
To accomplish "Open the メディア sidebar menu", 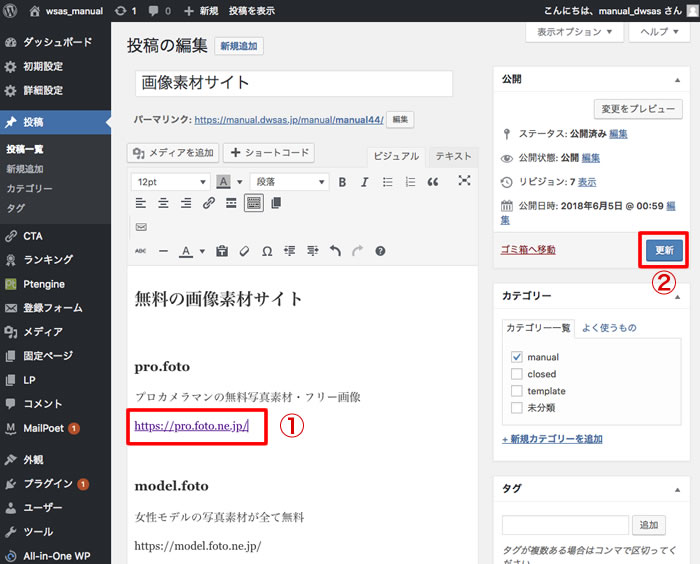I will pyautogui.click(x=43, y=332).
